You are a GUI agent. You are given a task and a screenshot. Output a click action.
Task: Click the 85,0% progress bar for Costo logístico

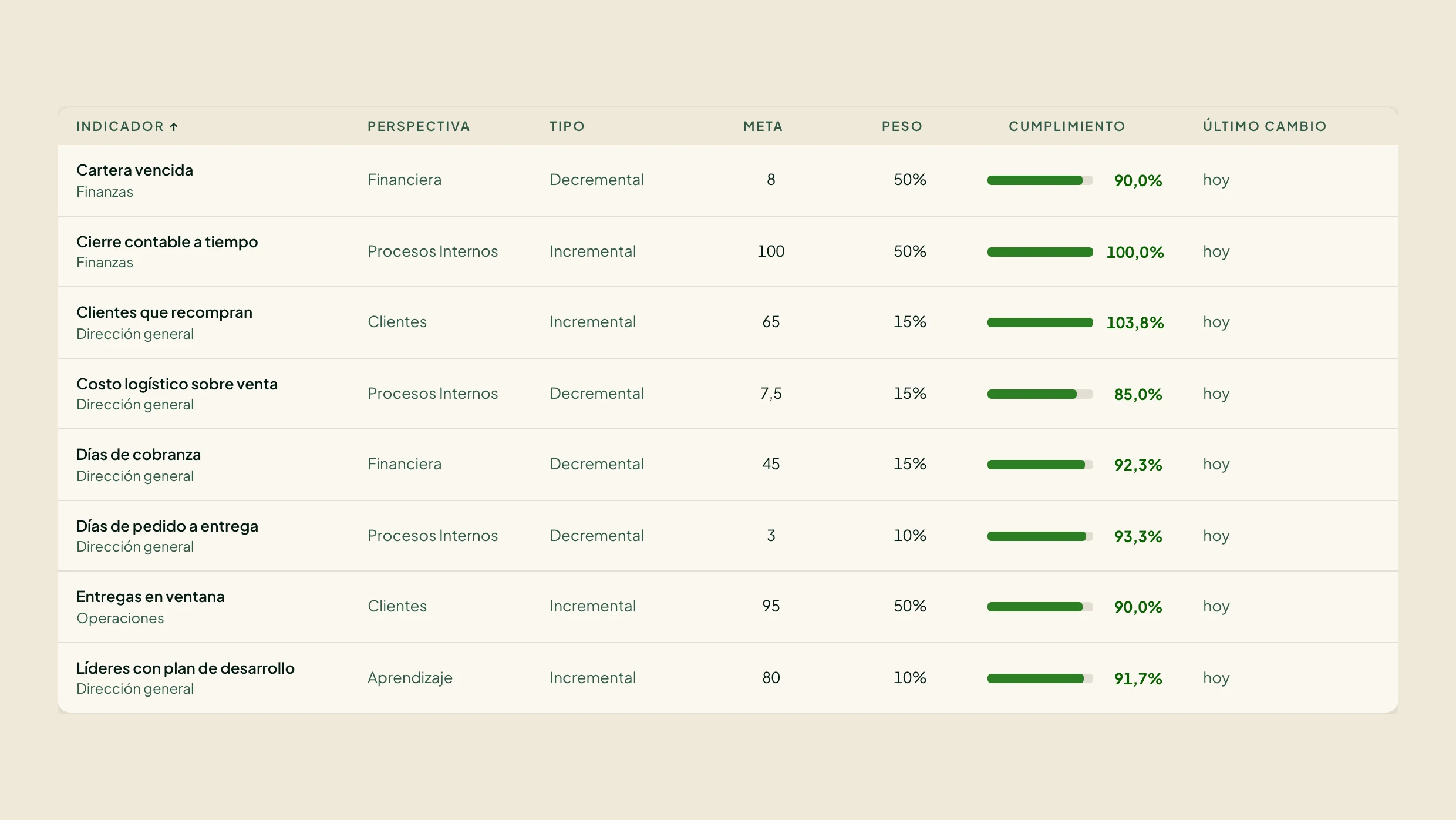click(1040, 394)
